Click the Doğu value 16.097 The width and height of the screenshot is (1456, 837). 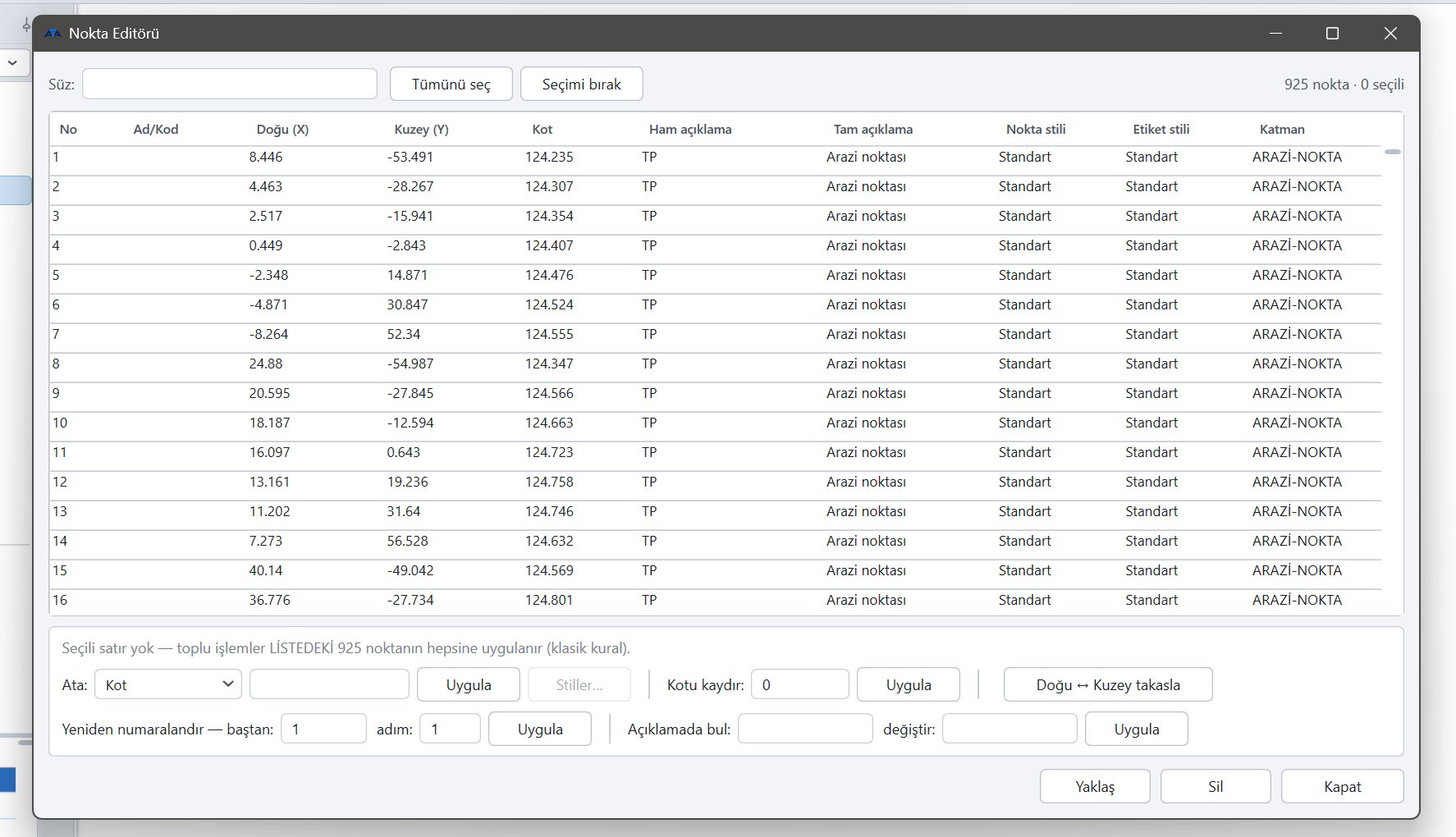click(269, 452)
